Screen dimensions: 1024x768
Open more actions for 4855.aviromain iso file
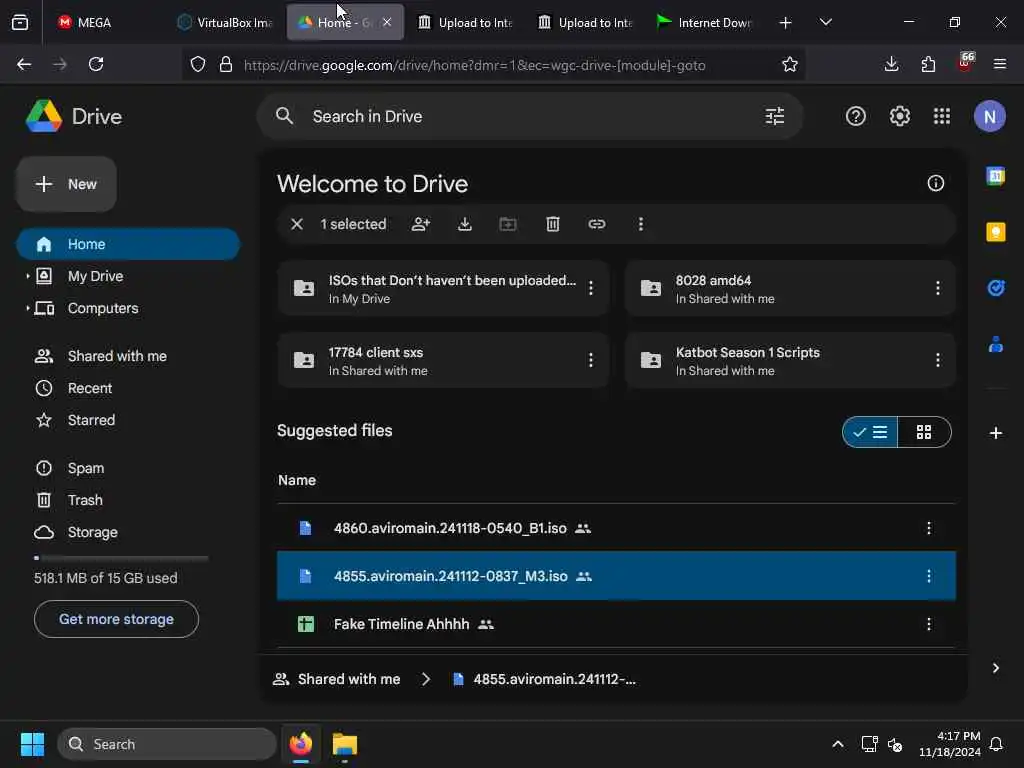pyautogui.click(x=928, y=576)
